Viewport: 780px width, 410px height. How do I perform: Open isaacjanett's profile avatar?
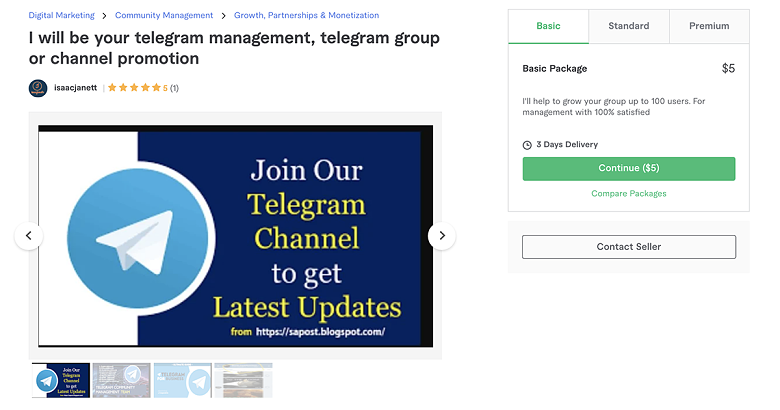coord(38,88)
